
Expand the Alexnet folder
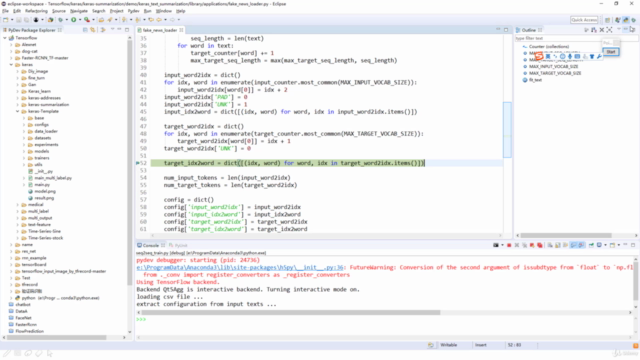[11, 44]
